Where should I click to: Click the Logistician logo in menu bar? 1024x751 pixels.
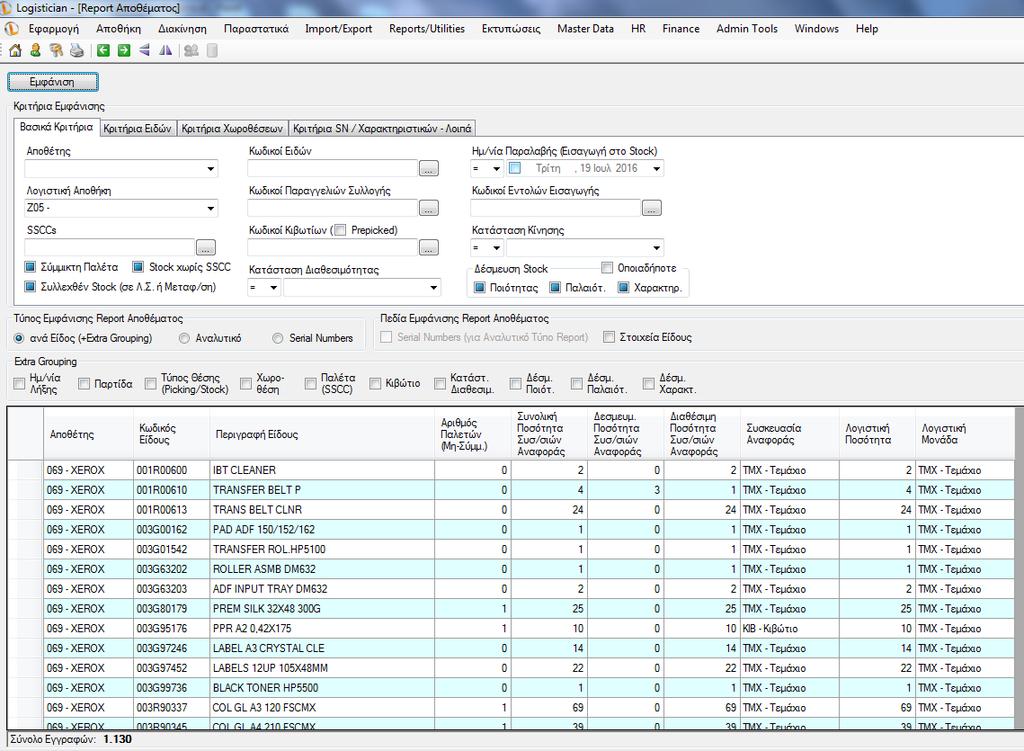[12, 29]
